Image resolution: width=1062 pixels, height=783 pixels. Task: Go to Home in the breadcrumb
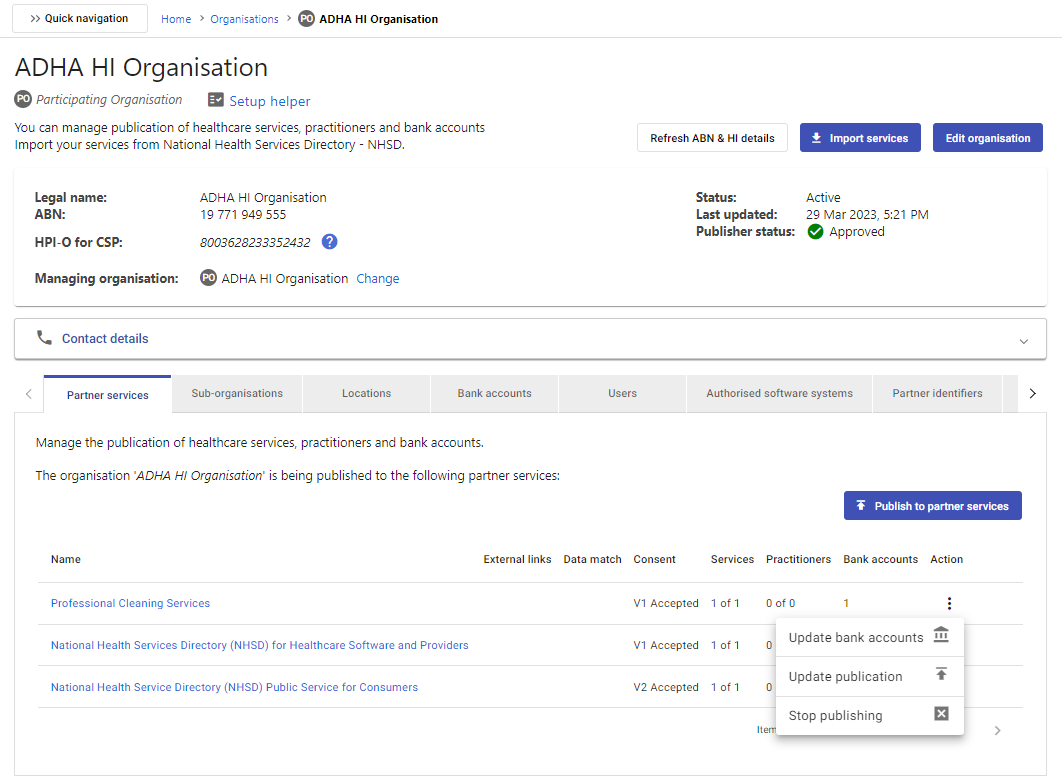pos(176,19)
